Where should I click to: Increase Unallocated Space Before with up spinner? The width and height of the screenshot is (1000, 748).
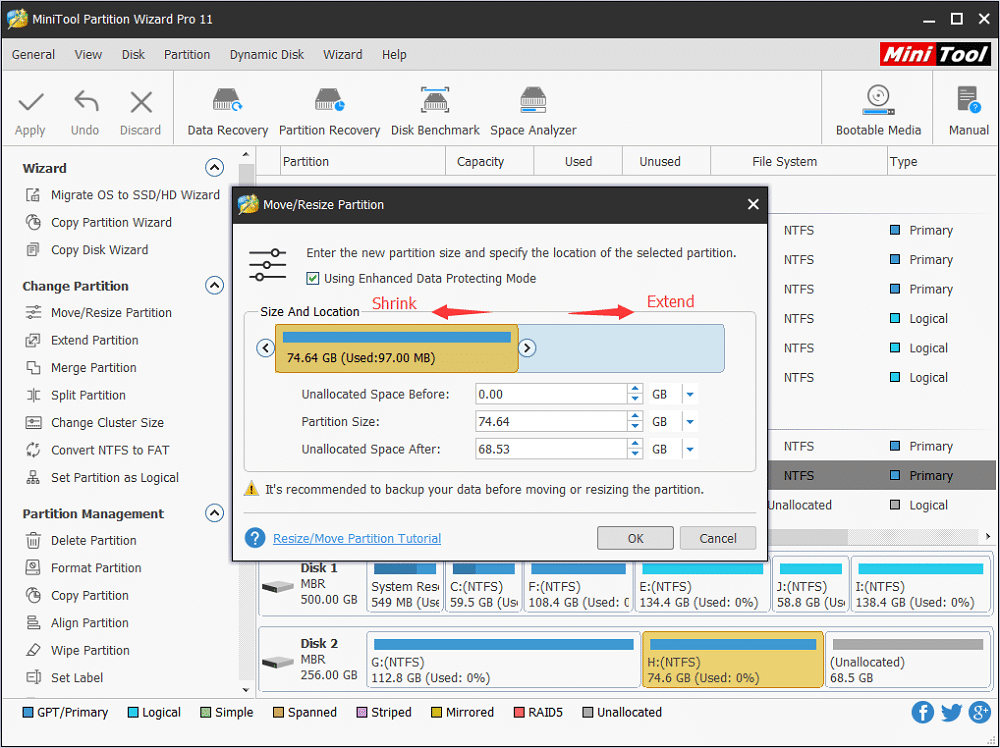(x=635, y=388)
